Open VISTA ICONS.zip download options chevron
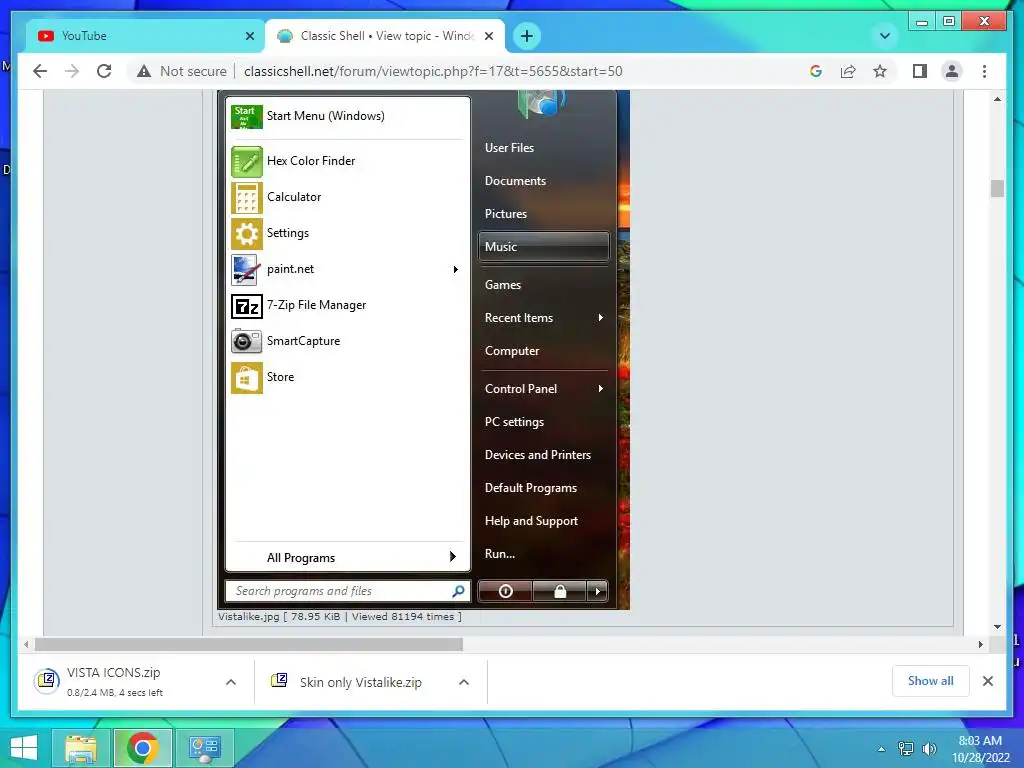Image resolution: width=1024 pixels, height=768 pixels. click(231, 682)
